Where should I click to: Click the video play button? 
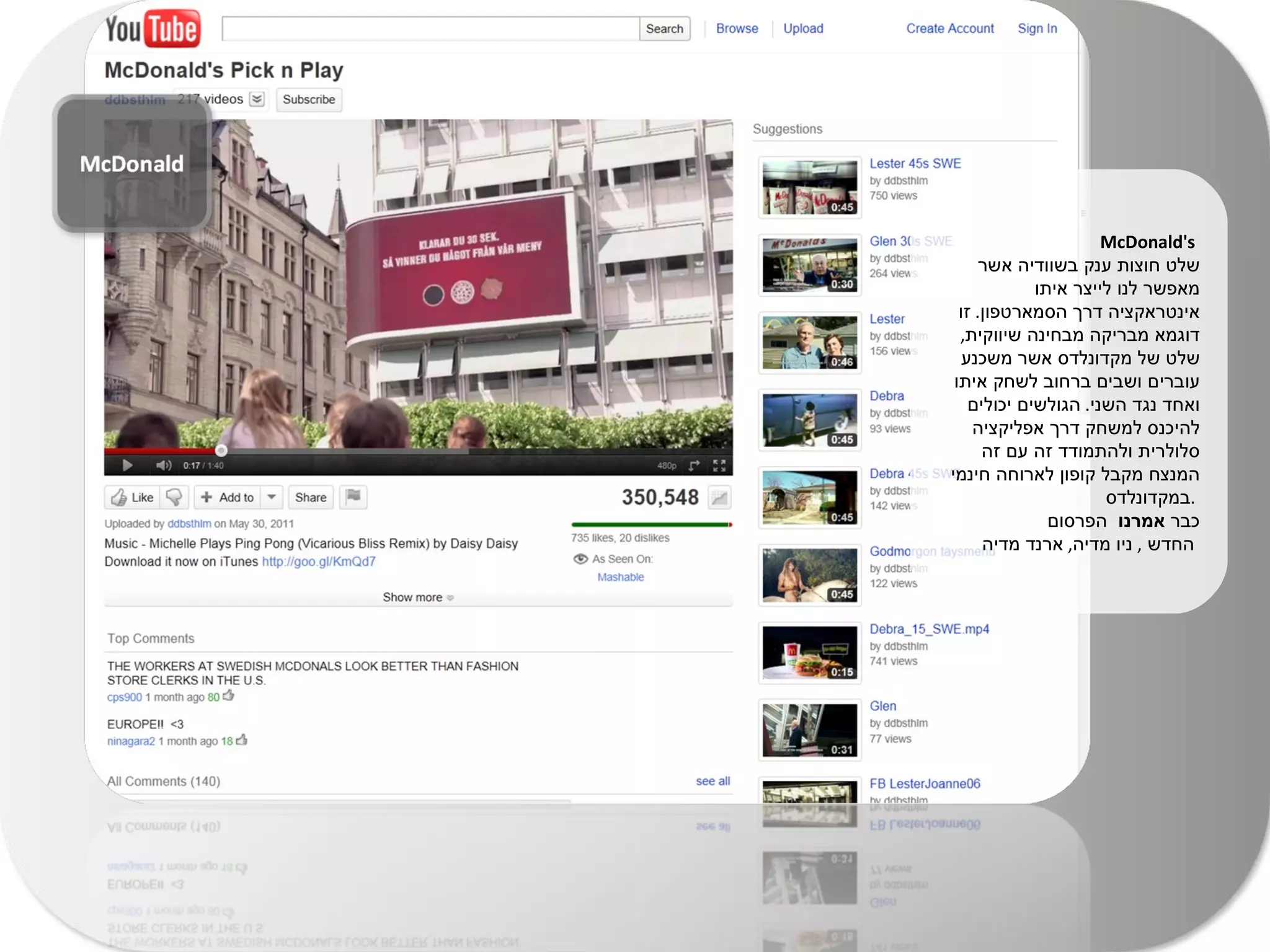127,465
